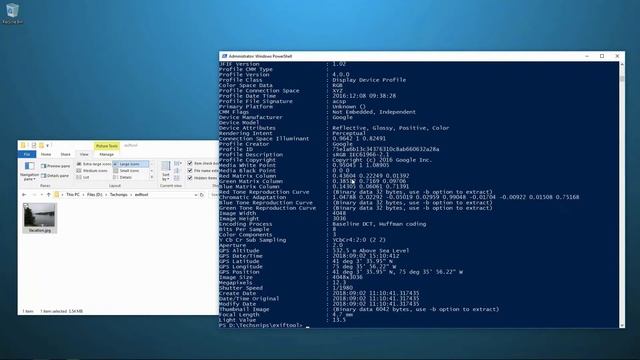Open the Sort by menu button
Screen dimensions: 640x360
165,171
